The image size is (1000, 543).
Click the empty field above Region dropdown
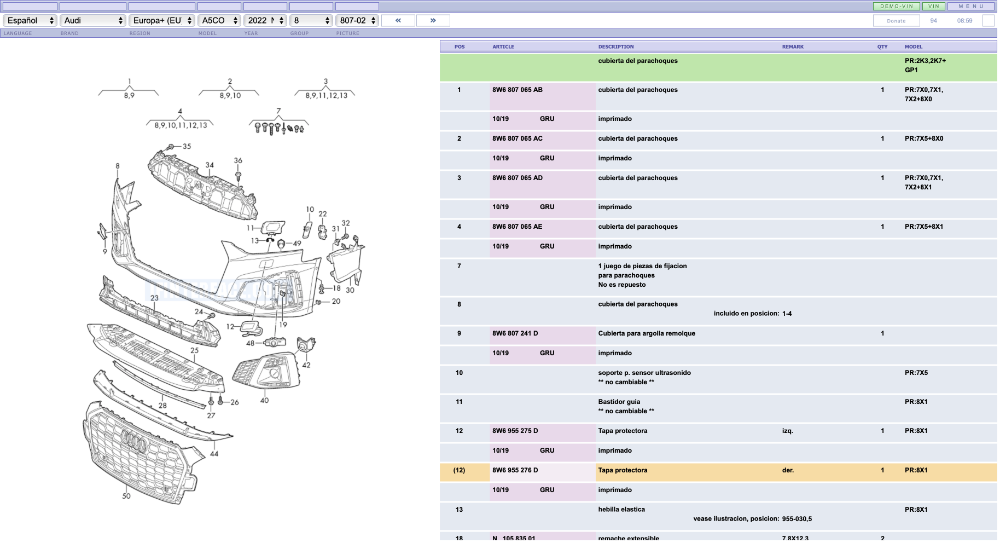click(161, 6)
